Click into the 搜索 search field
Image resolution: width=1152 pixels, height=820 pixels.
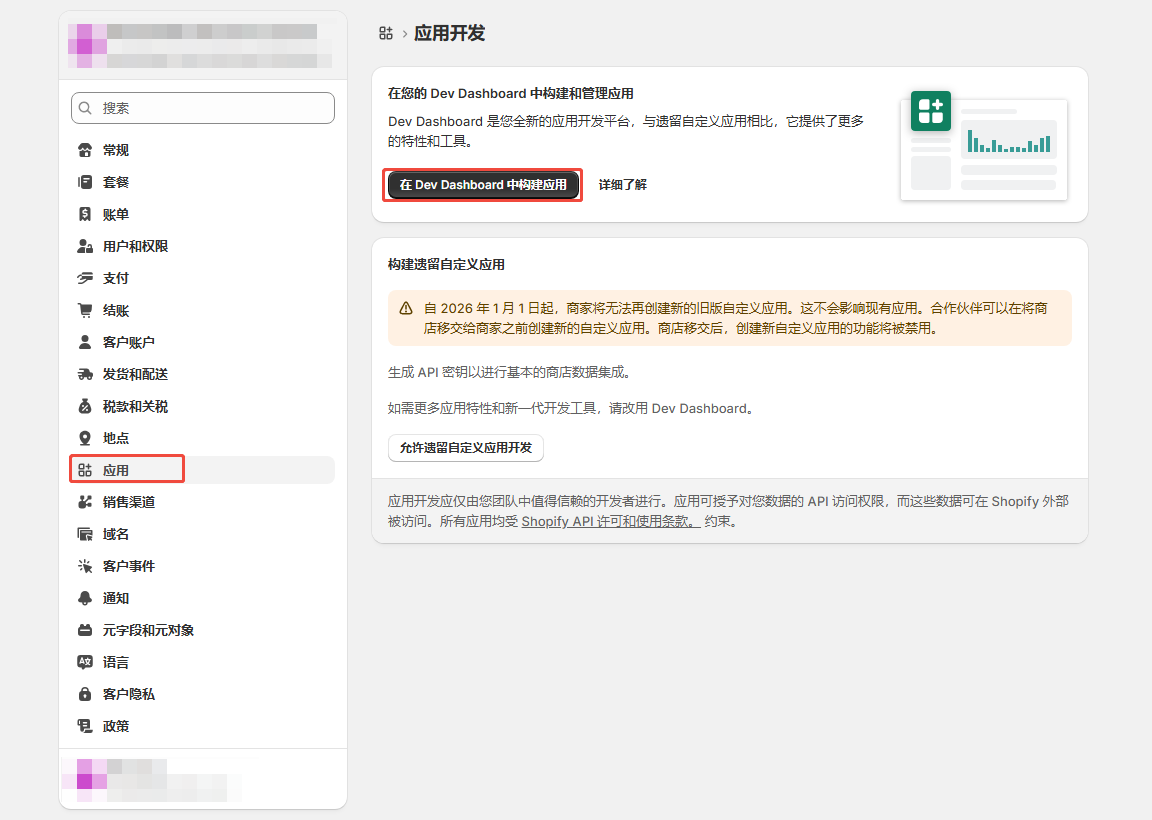(x=203, y=108)
